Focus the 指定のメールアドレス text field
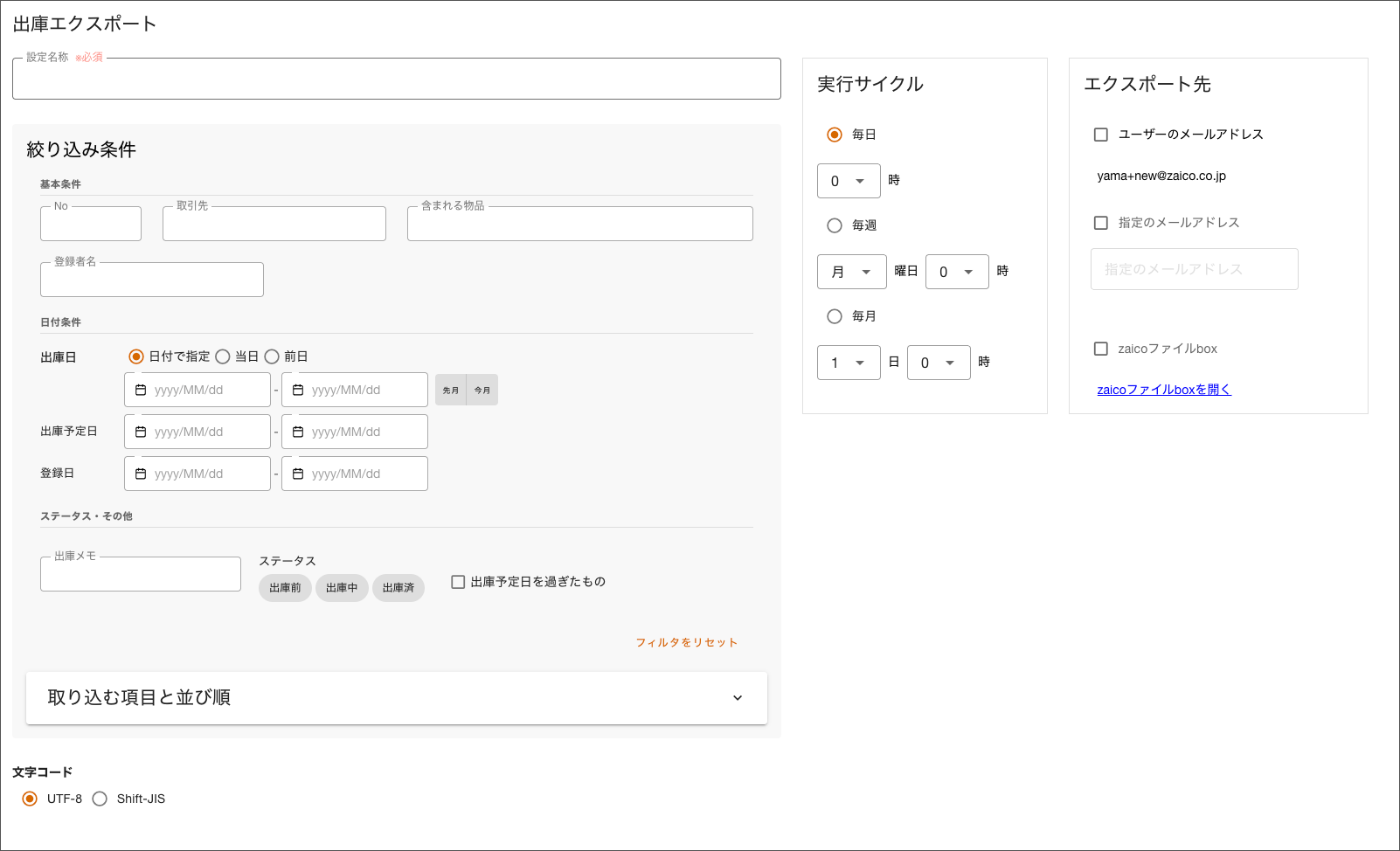1400x851 pixels. coord(1195,269)
